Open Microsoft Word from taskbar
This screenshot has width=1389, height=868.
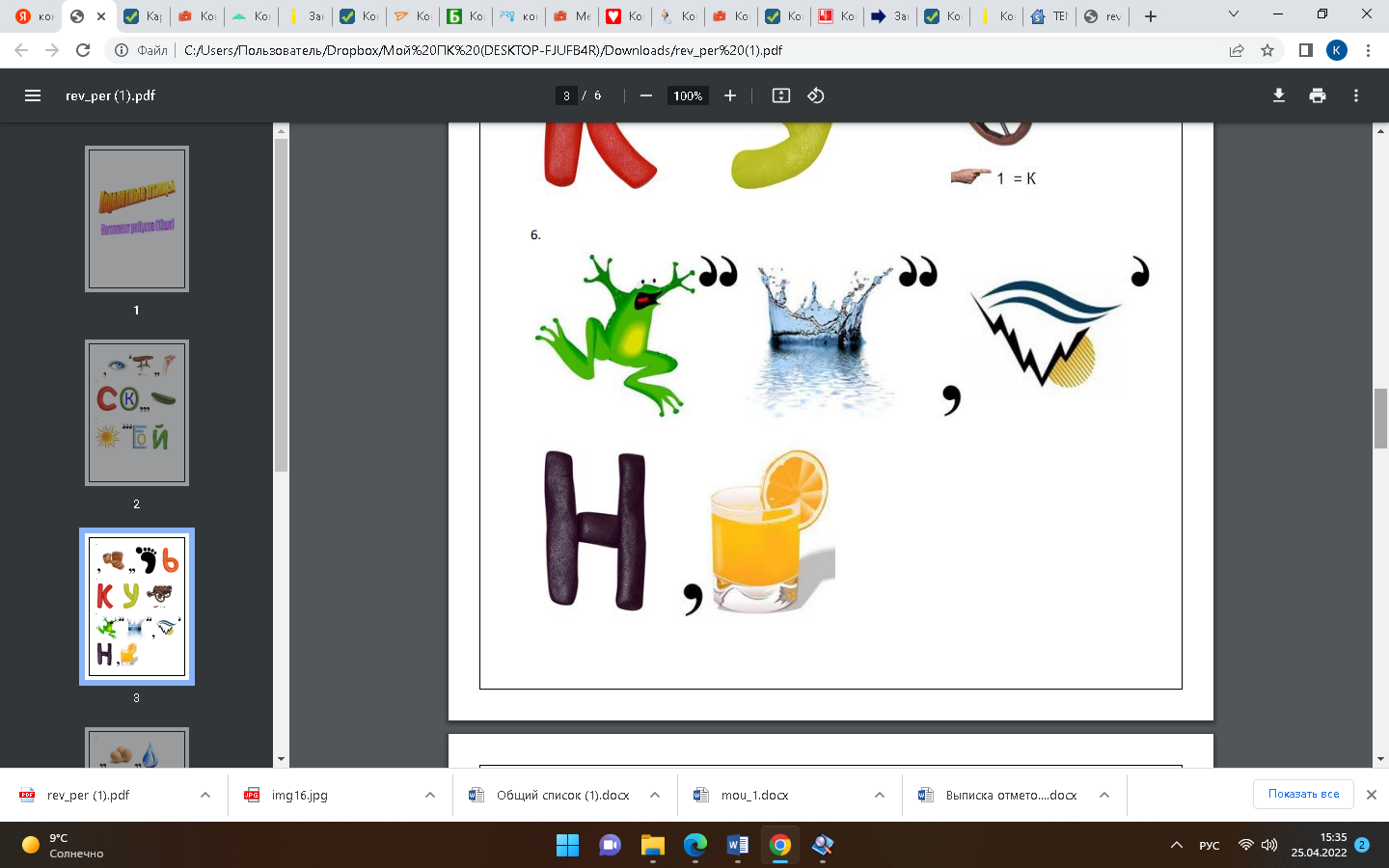pos(737,846)
